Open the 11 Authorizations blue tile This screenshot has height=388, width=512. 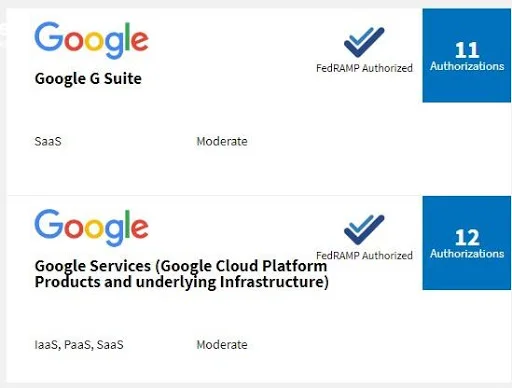[467, 55]
